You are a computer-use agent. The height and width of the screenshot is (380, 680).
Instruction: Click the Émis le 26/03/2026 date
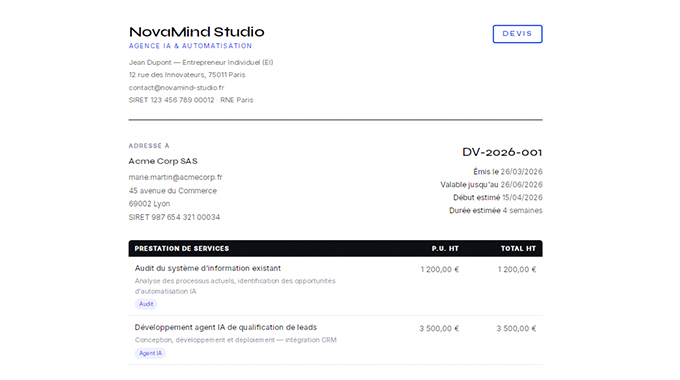[x=508, y=172]
